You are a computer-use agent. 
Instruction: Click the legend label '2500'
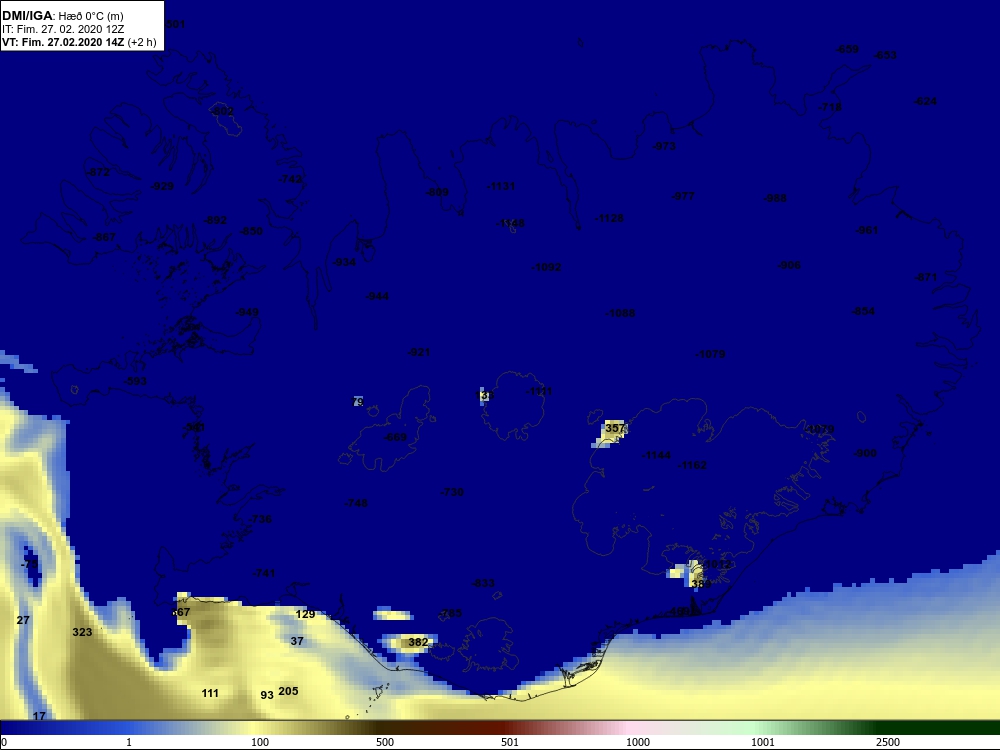click(x=888, y=742)
